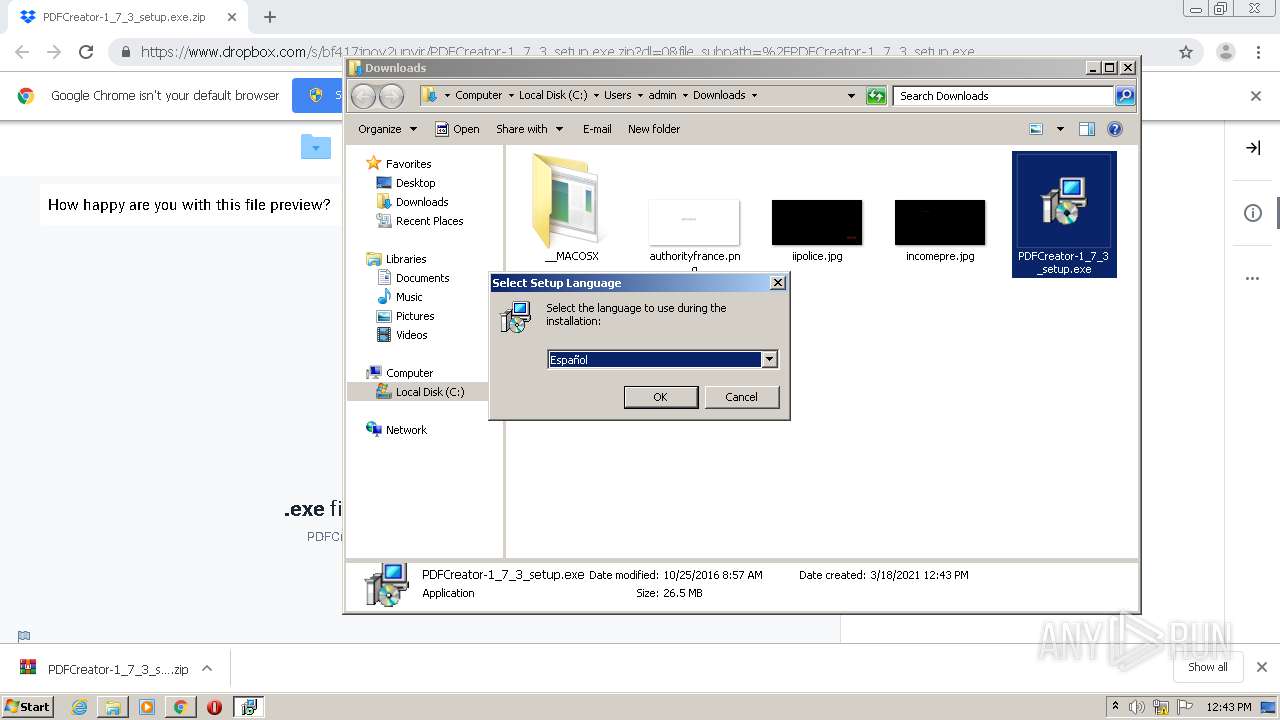Open the Windows Start menu
Image resolution: width=1280 pixels, height=720 pixels.
pos(28,706)
